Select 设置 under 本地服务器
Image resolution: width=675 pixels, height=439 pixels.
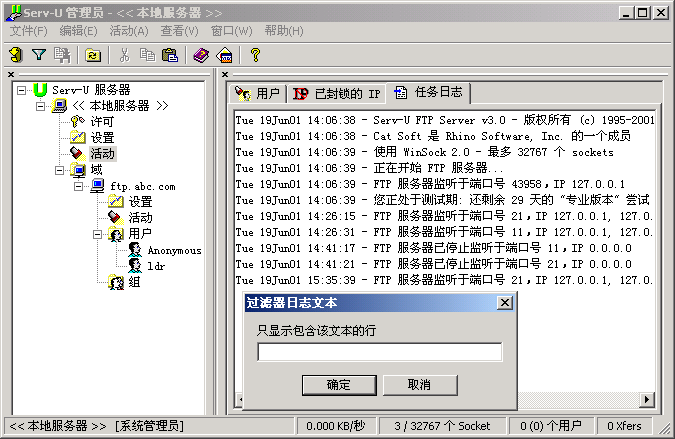102,138
